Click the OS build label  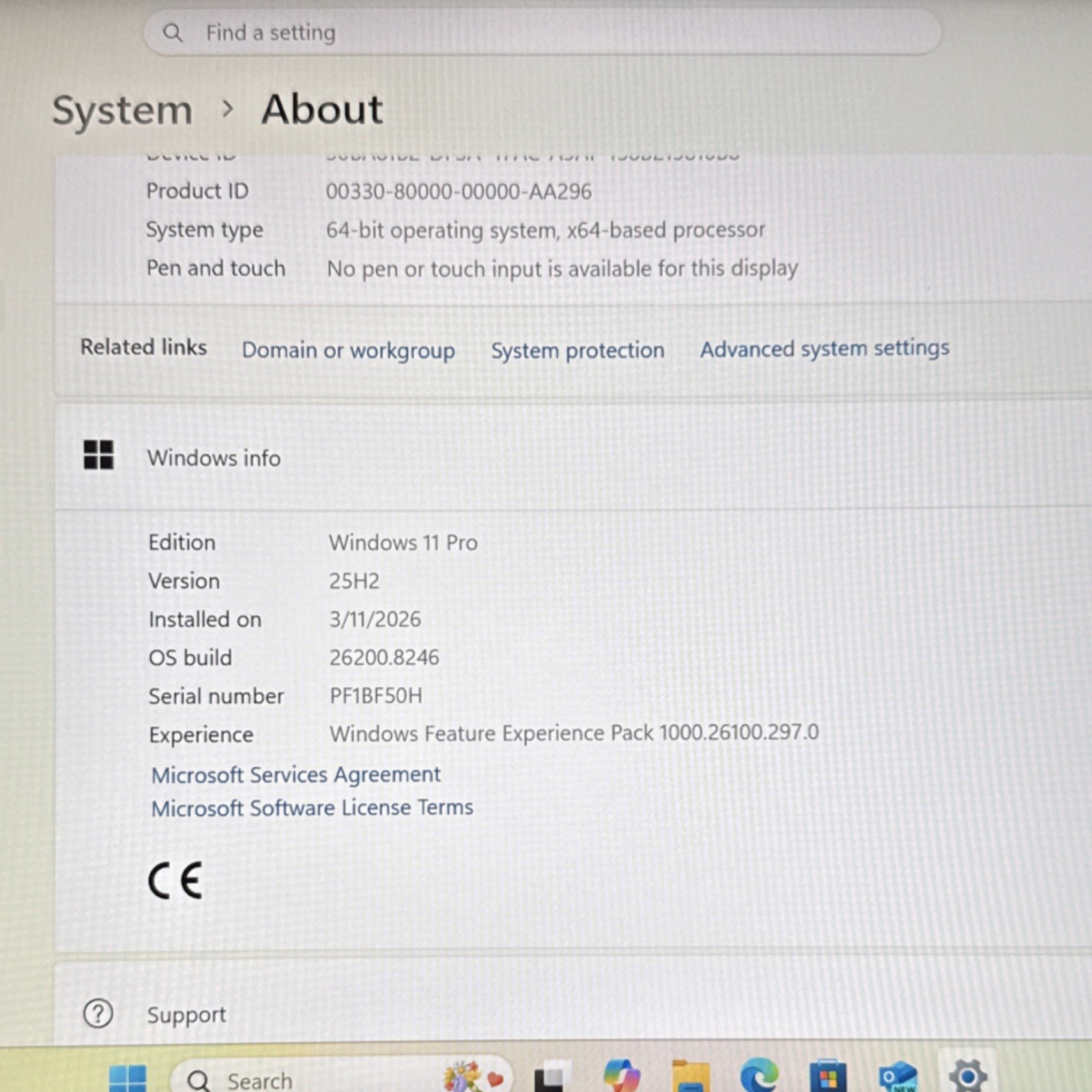tap(190, 657)
